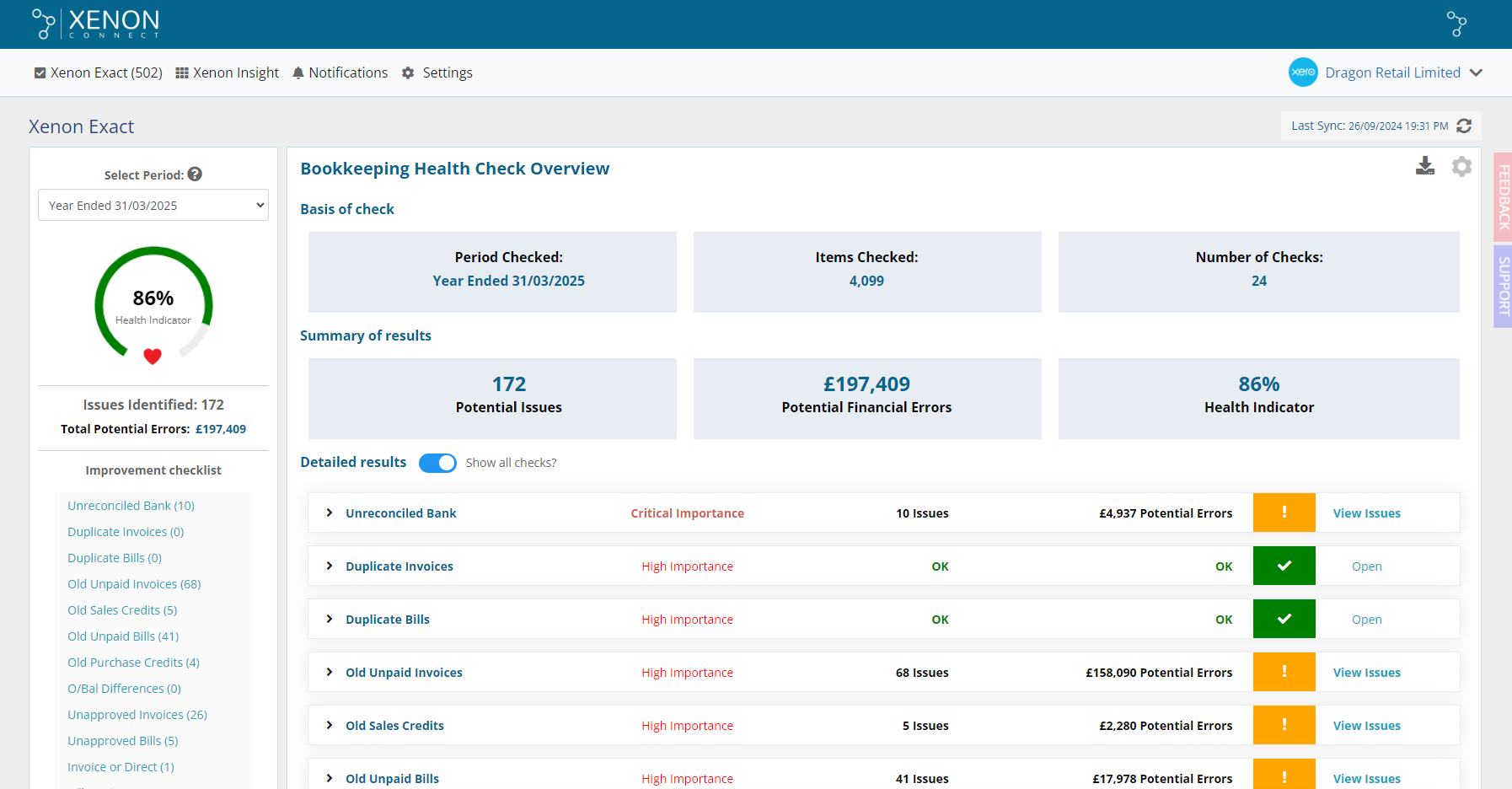Expand the Old Unpaid Invoices row

click(330, 672)
